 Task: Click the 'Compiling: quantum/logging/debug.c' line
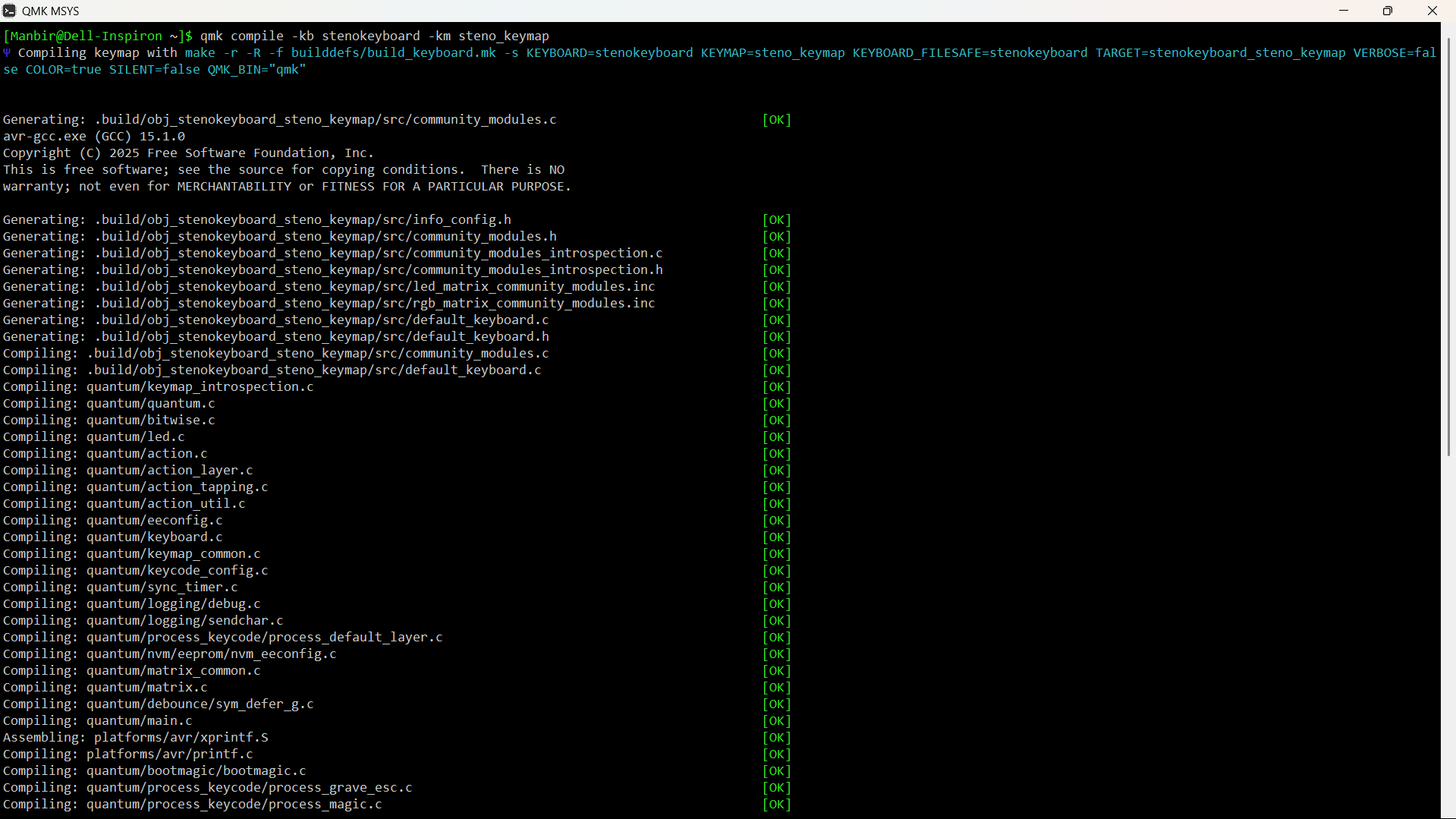pyautogui.click(x=132, y=603)
